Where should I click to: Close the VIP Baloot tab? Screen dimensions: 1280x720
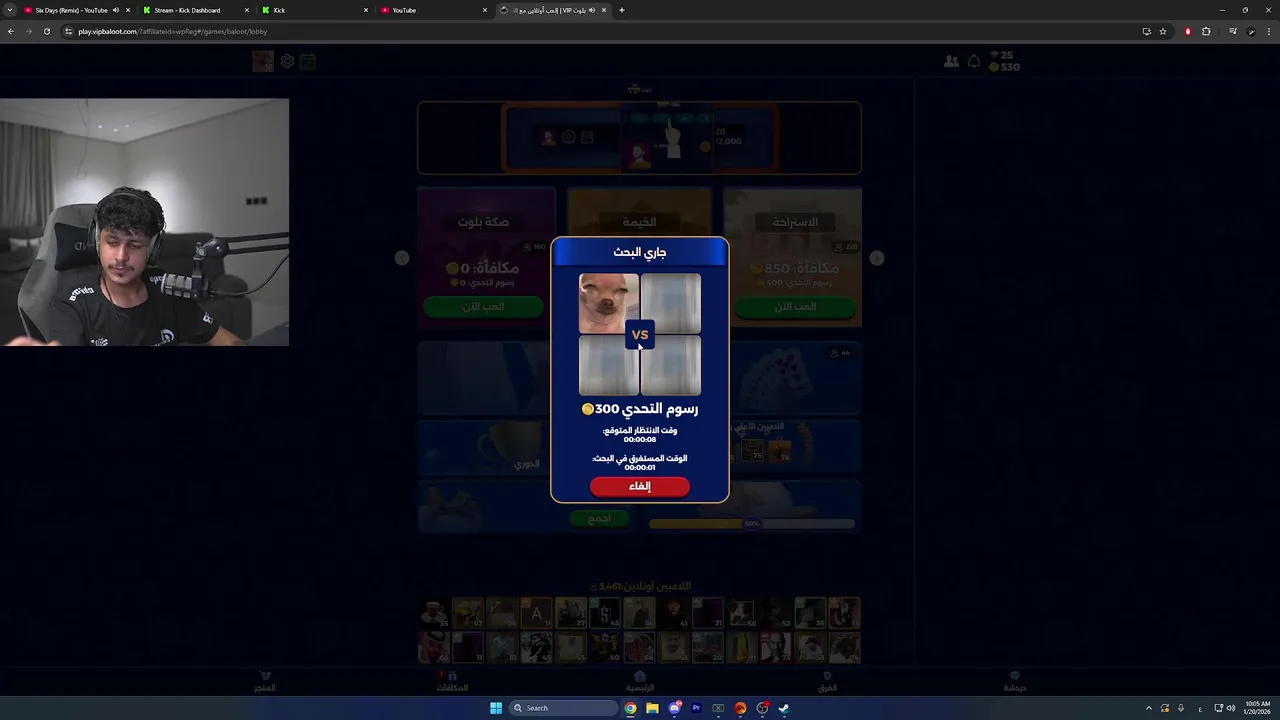point(604,10)
